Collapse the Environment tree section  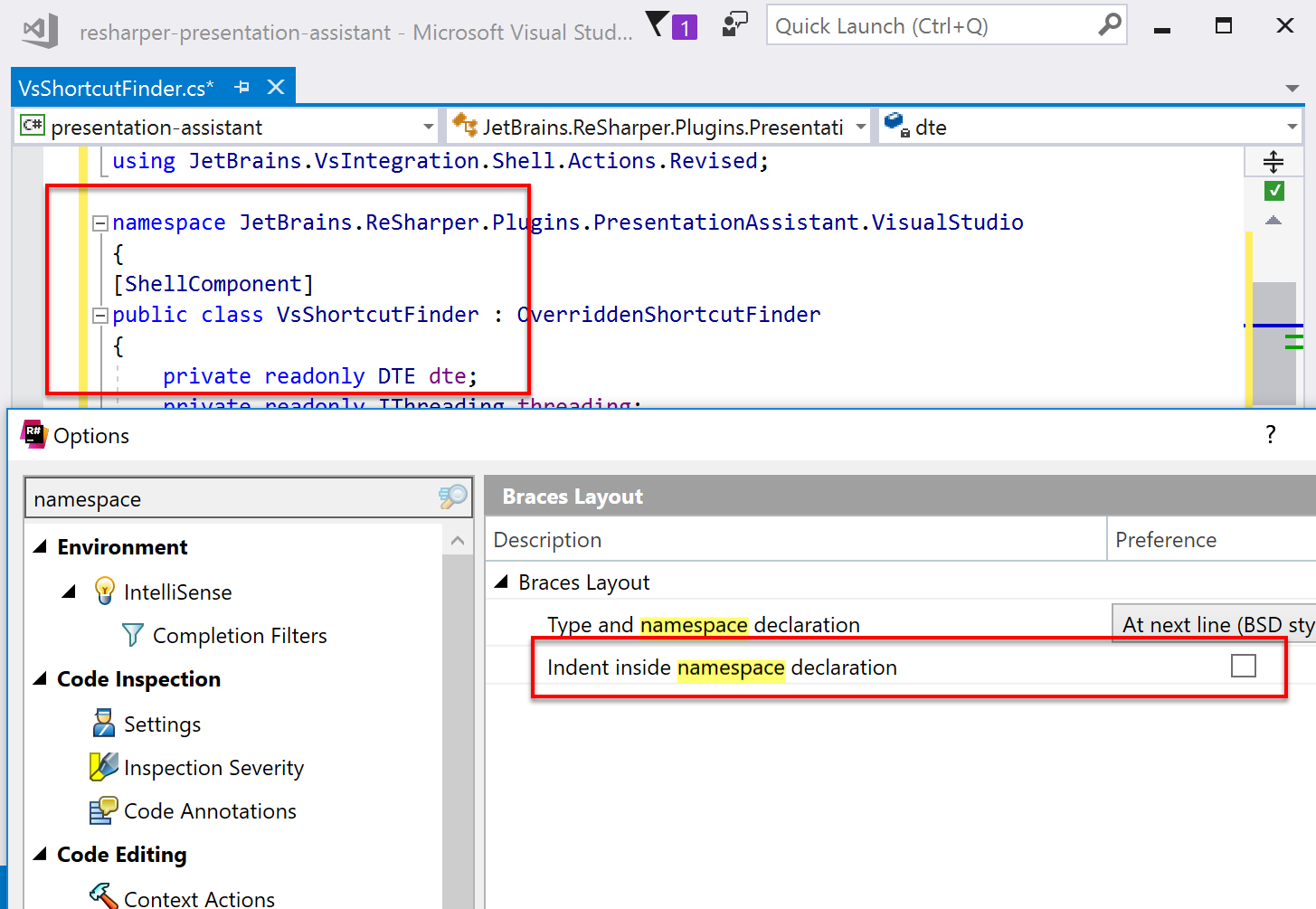tap(40, 546)
